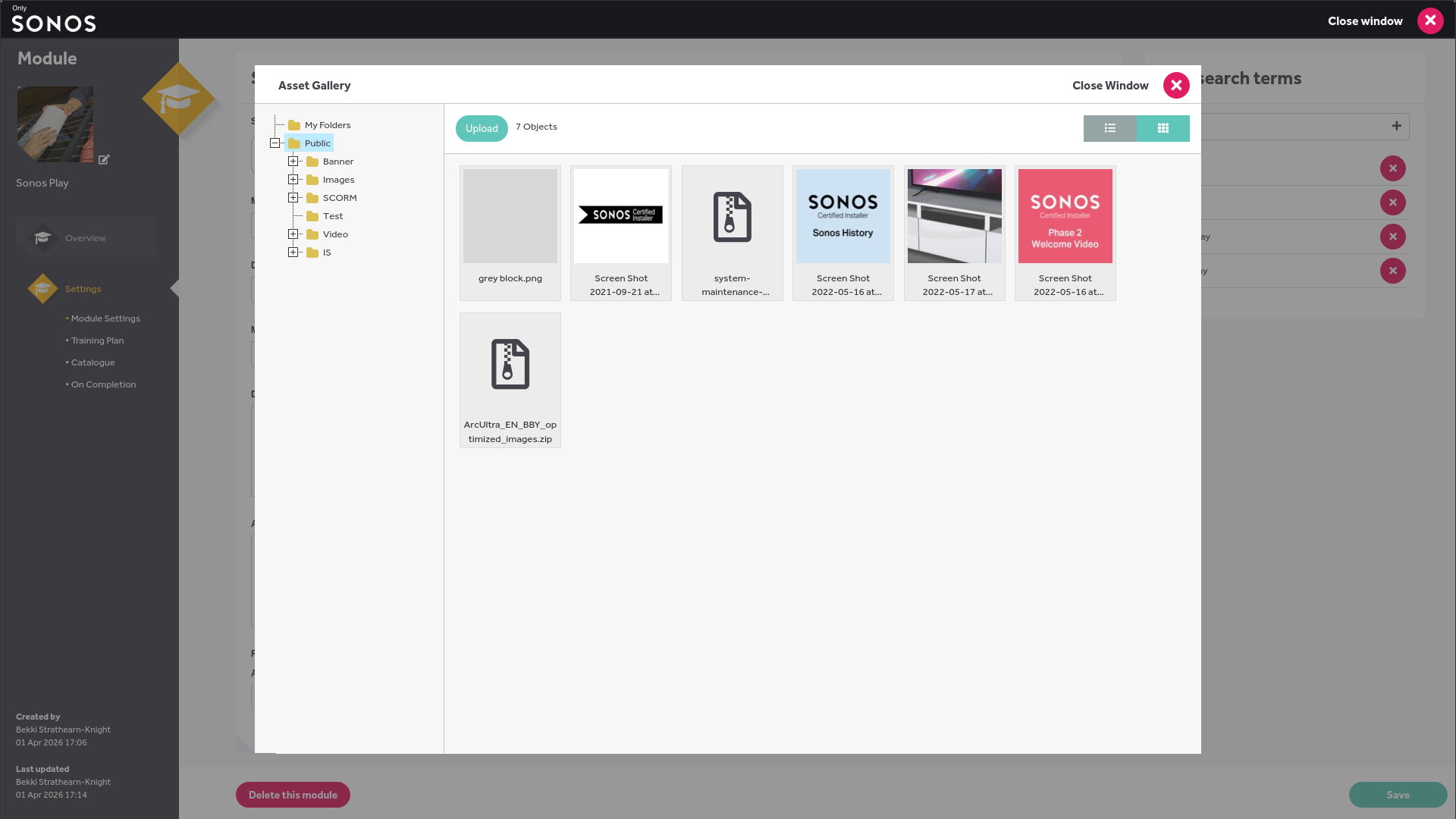Screen dimensions: 1456x819
Task: Remove the first search term
Action: click(1393, 168)
